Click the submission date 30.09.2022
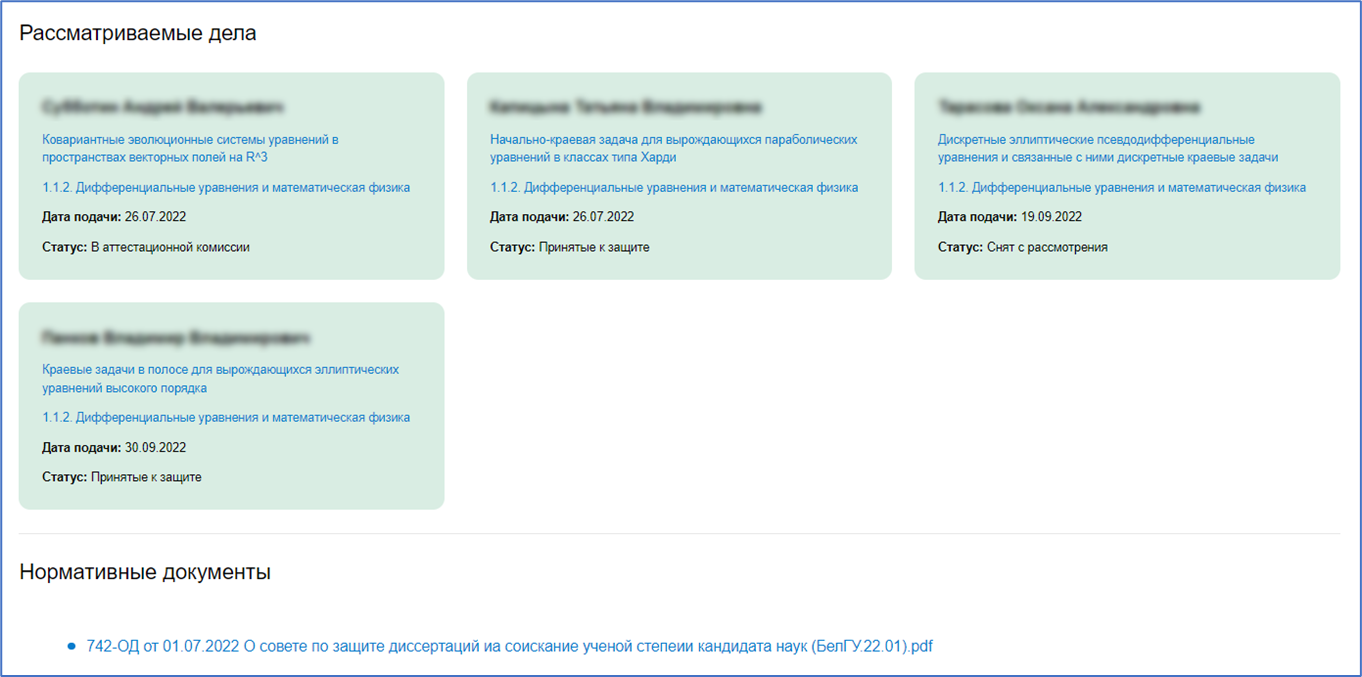1362x677 pixels. [155, 447]
